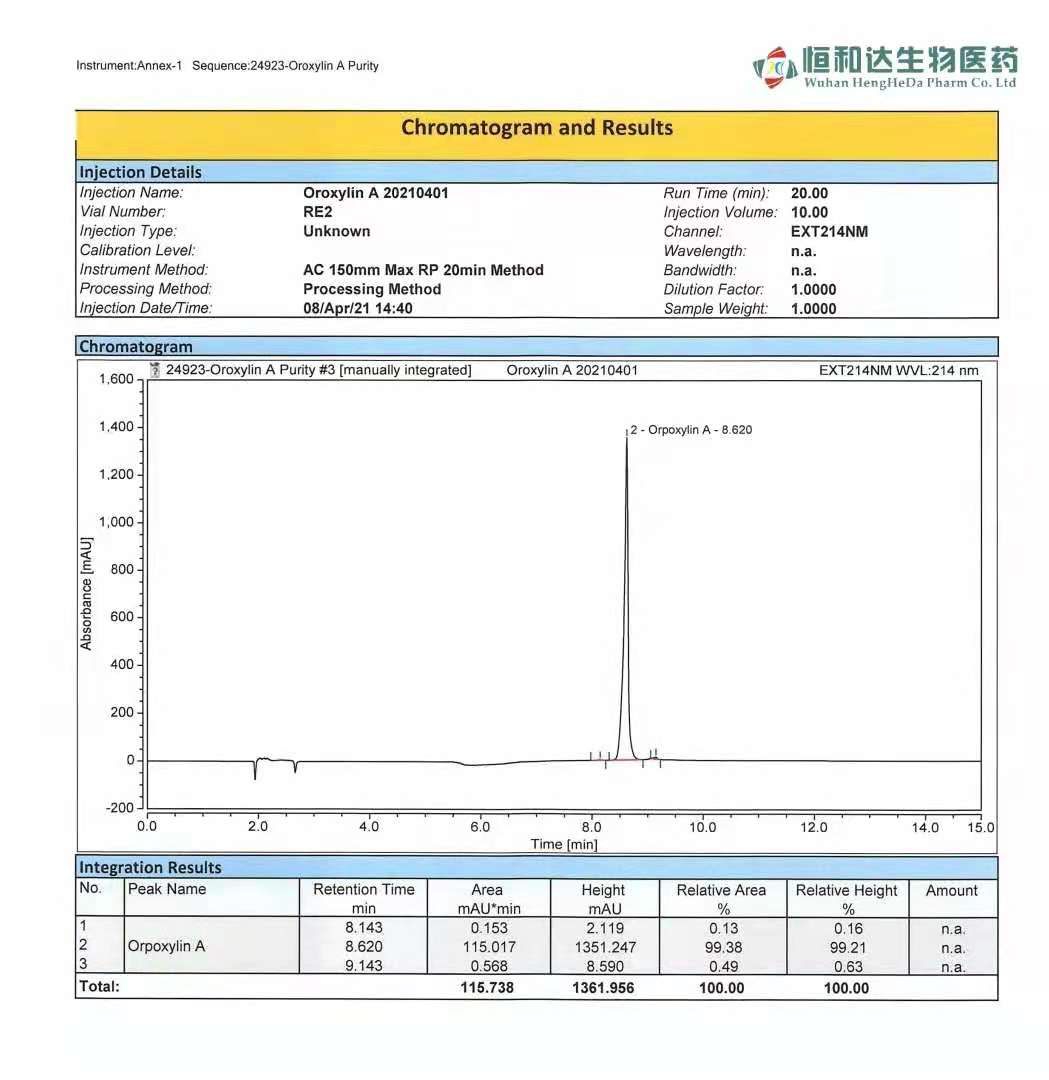This screenshot has height=1080, width=1049.
Task: Click the bold 'Processing Method' field value
Action: coord(372,289)
